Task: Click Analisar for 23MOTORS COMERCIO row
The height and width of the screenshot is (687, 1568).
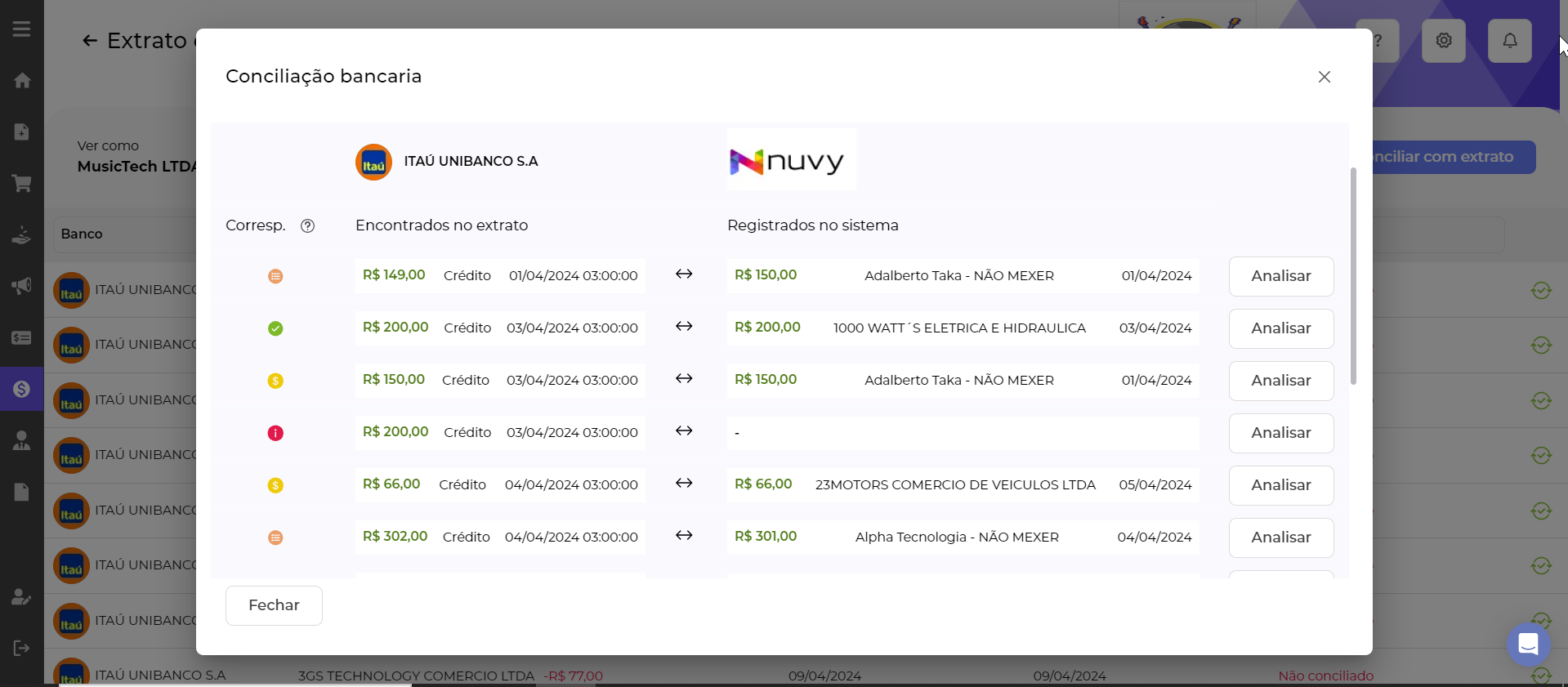Action: [1280, 485]
